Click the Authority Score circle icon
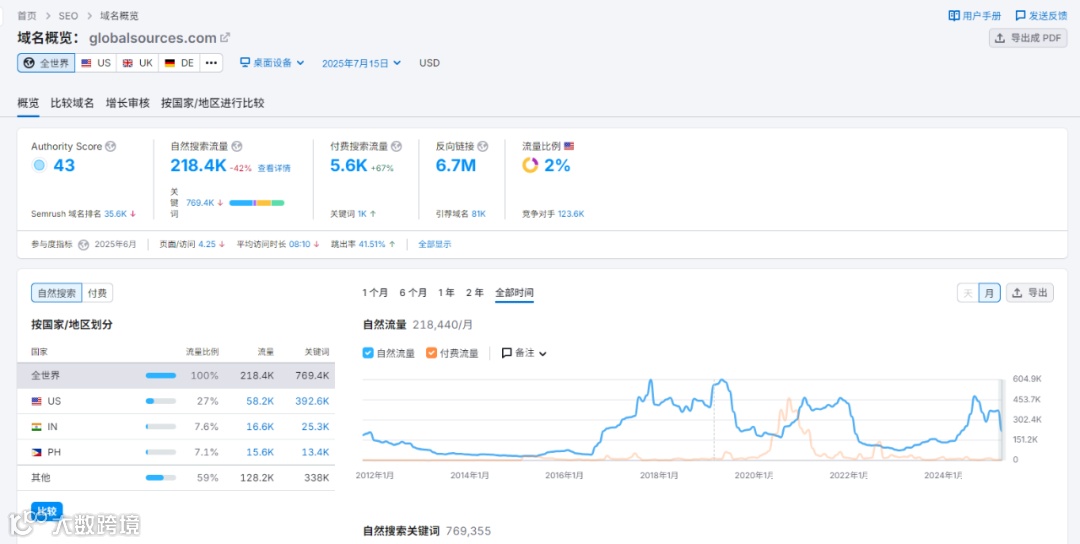Viewport: 1080px width, 544px height. click(x=39, y=165)
